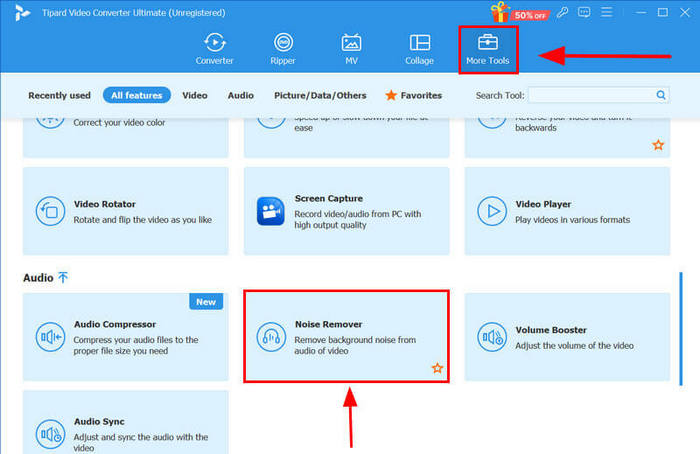The image size is (700, 454).
Task: Select the All features filter
Action: click(137, 95)
